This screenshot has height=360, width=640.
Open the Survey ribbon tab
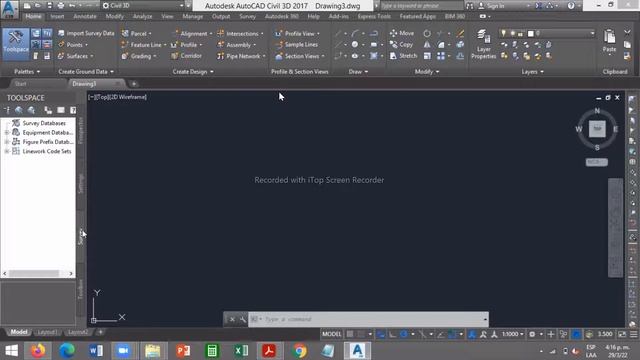(x=247, y=17)
